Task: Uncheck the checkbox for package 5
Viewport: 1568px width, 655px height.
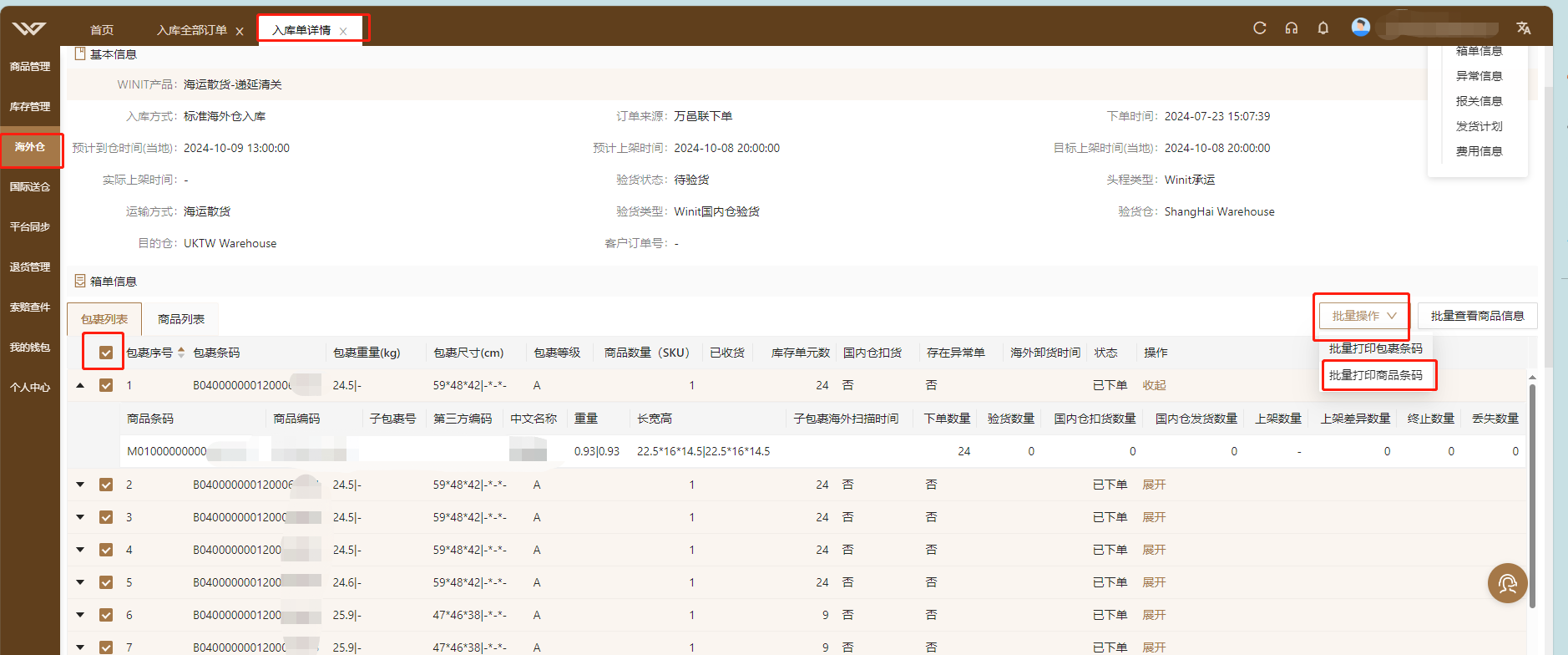Action: tap(106, 582)
